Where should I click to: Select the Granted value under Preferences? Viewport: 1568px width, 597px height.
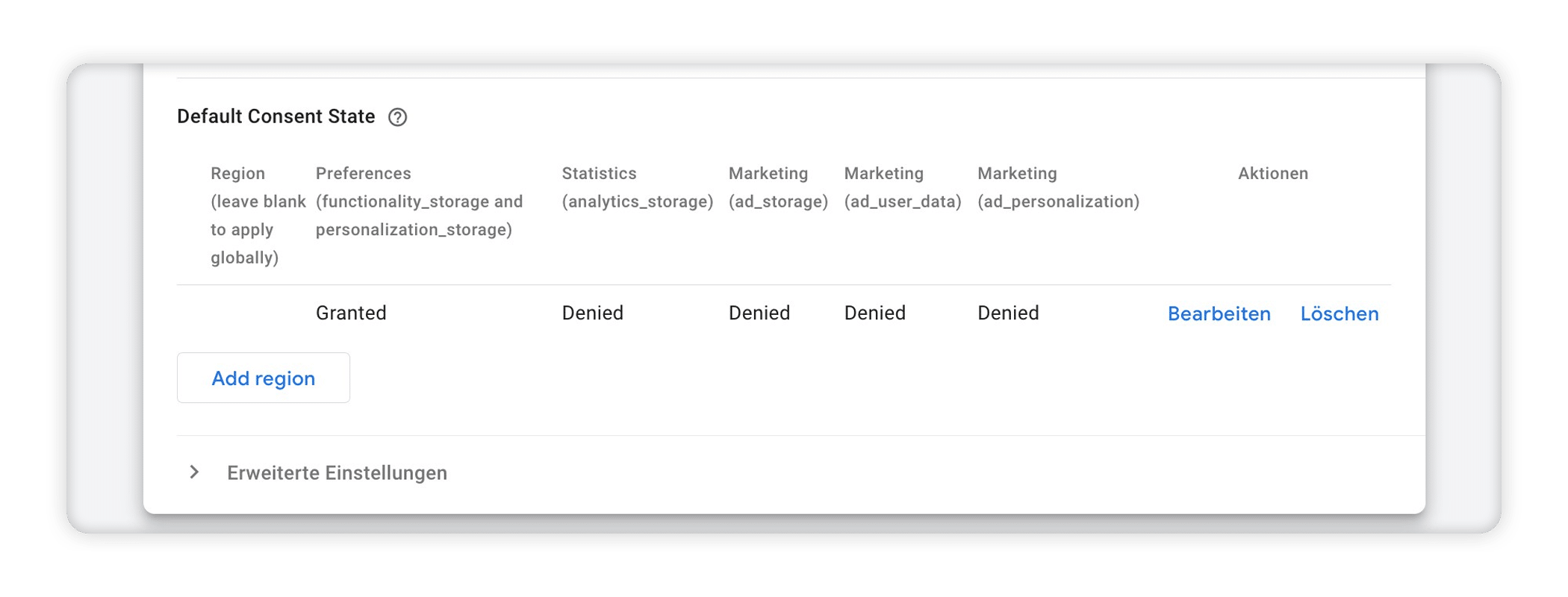351,313
